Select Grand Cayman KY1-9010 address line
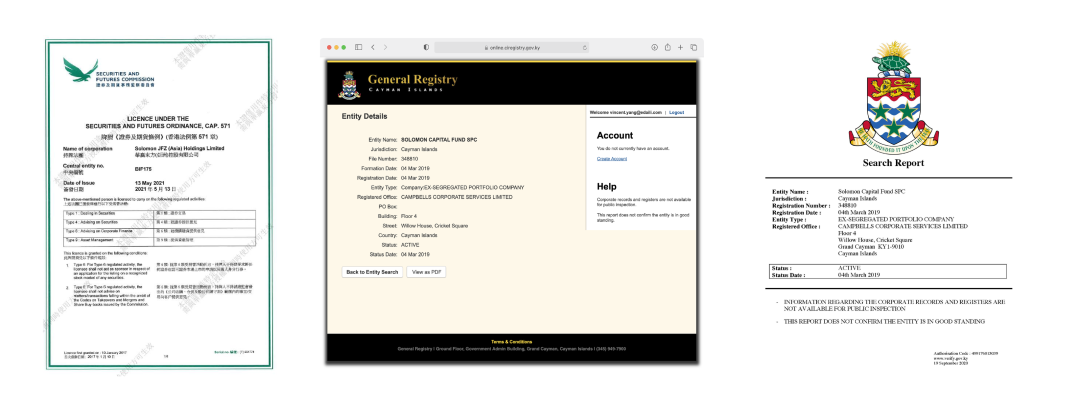This screenshot has height=400, width=1080. pyautogui.click(x=870, y=246)
